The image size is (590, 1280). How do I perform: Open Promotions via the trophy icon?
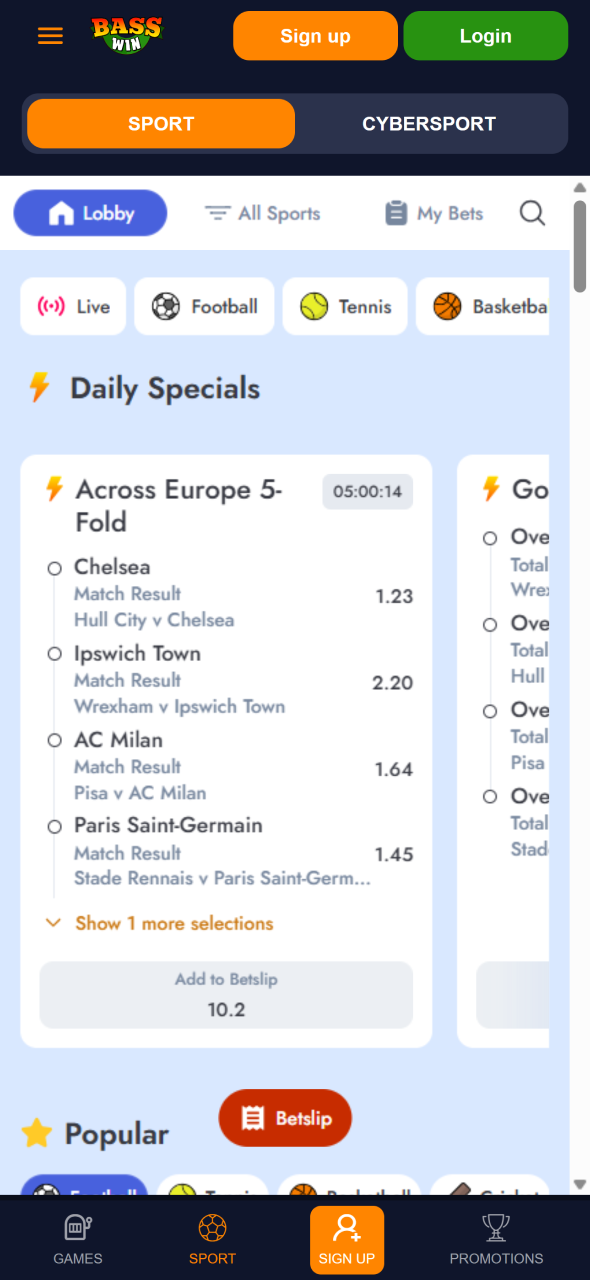click(x=496, y=1240)
